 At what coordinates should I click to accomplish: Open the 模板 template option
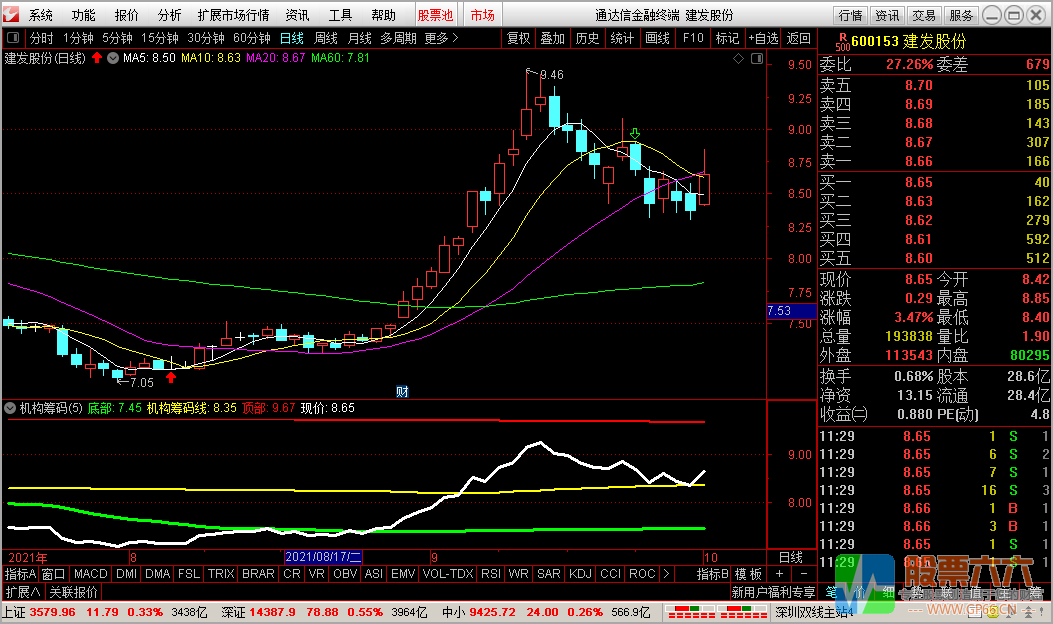point(748,574)
